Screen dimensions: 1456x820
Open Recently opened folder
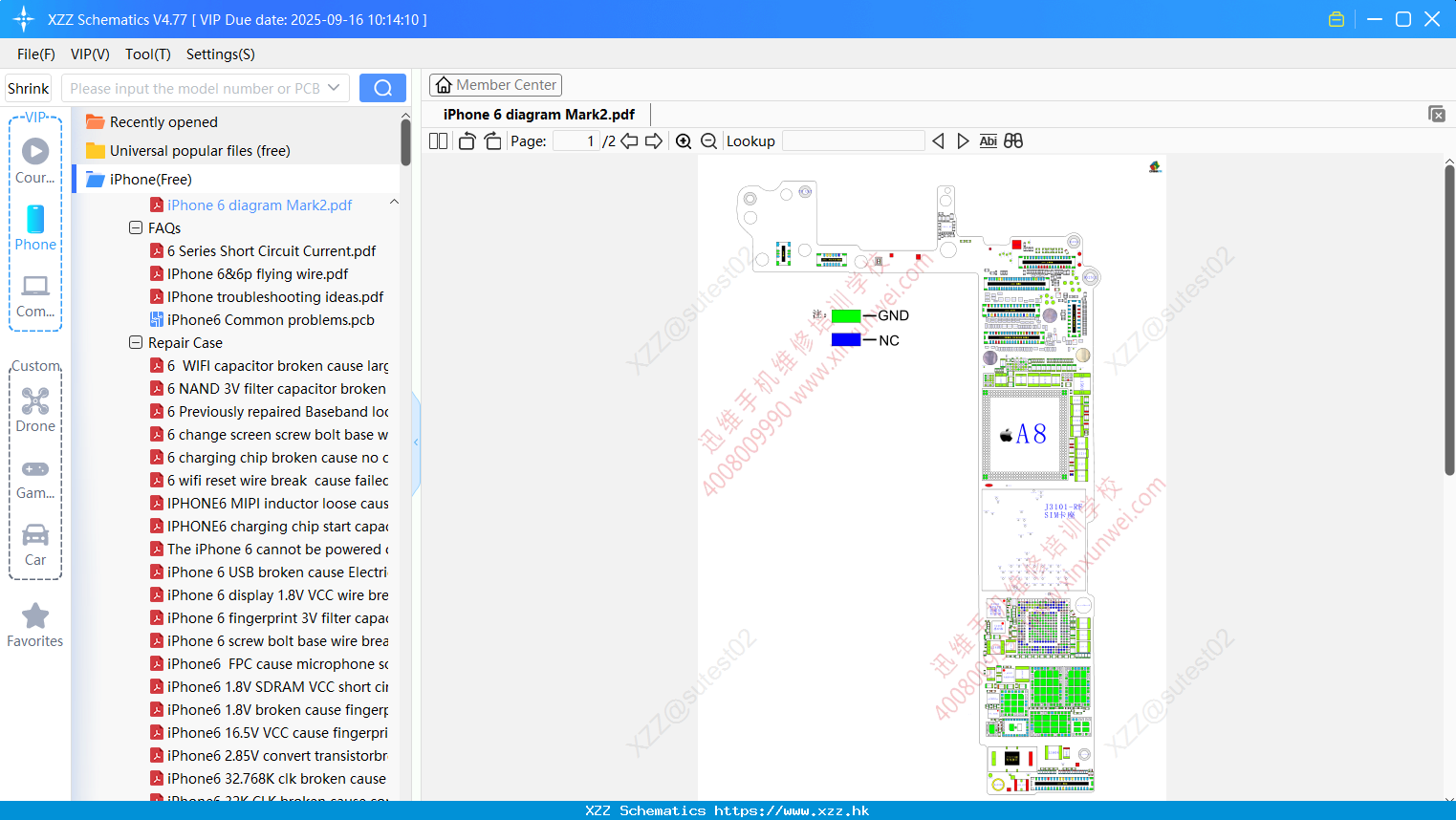(x=163, y=122)
